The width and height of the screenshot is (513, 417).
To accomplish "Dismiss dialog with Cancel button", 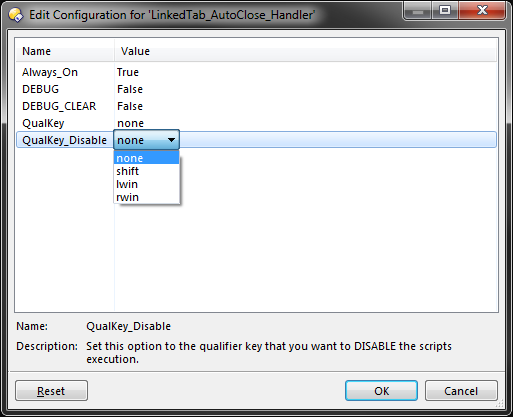I will pos(461,391).
